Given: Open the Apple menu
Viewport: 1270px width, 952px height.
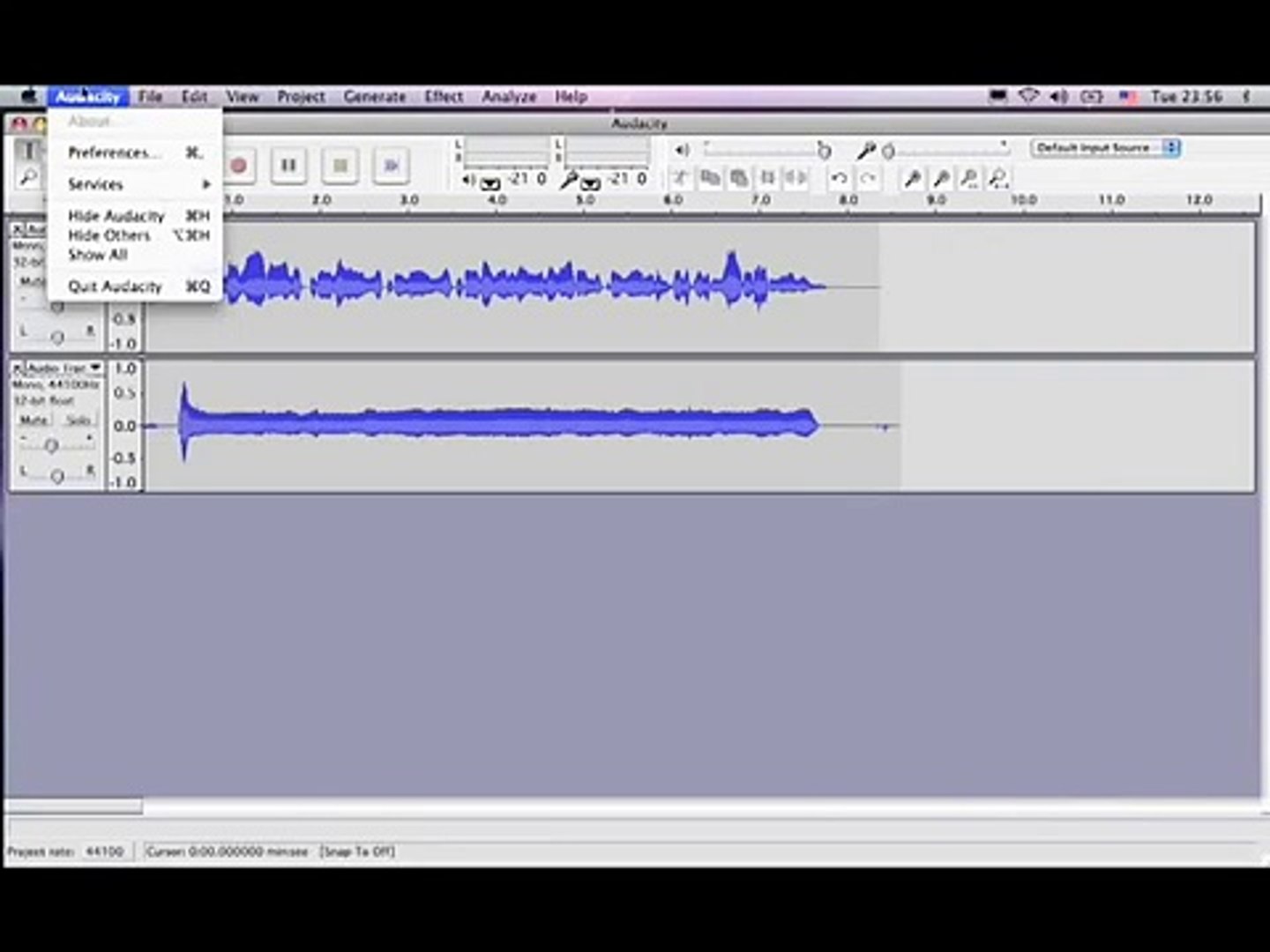Looking at the screenshot, I should (x=27, y=96).
